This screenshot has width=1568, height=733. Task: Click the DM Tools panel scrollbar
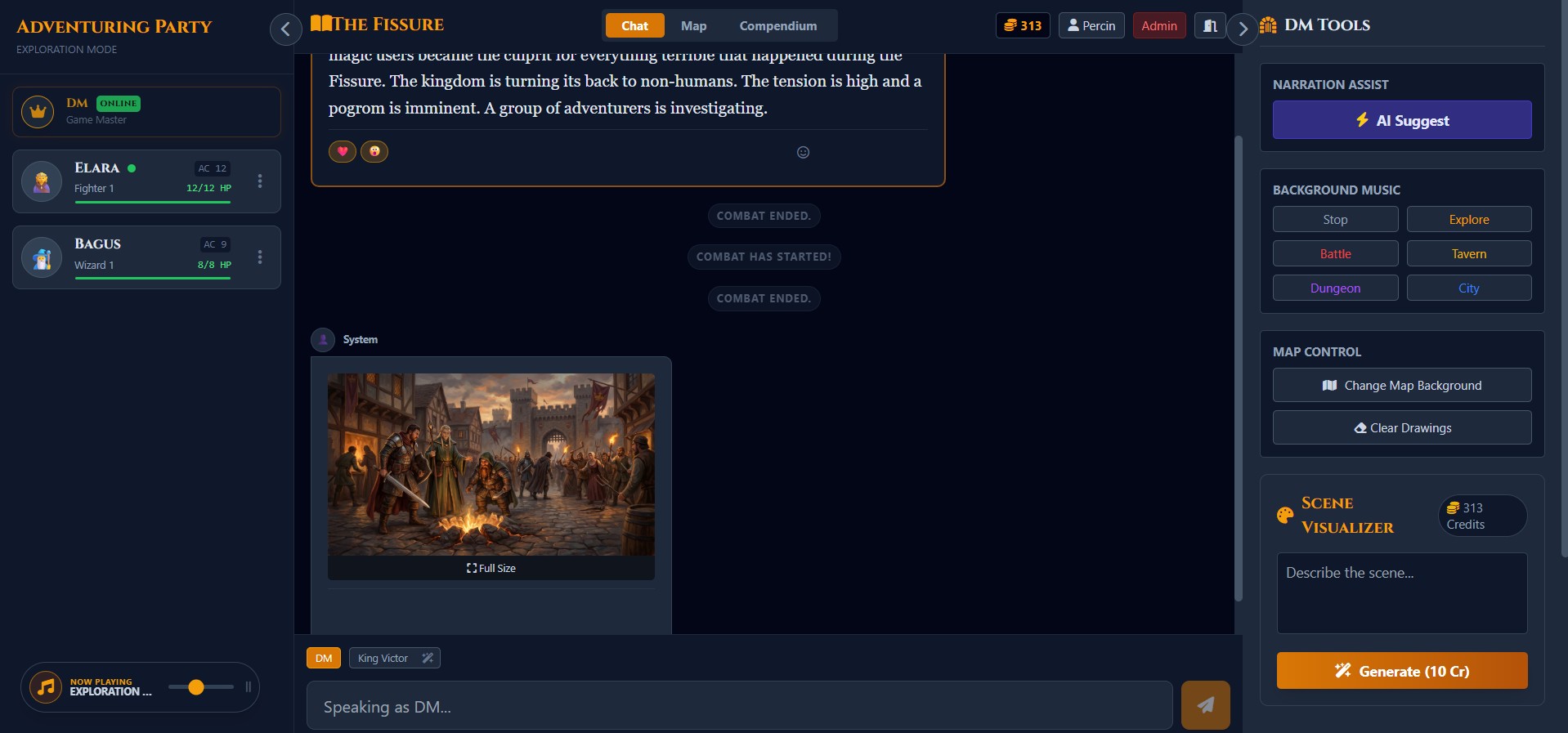(x=1565, y=278)
